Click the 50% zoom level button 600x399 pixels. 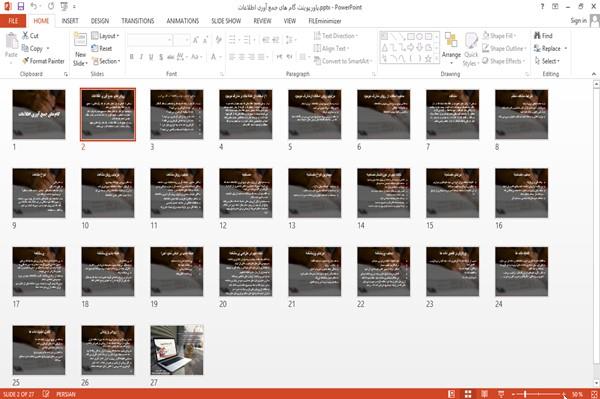click(577, 394)
